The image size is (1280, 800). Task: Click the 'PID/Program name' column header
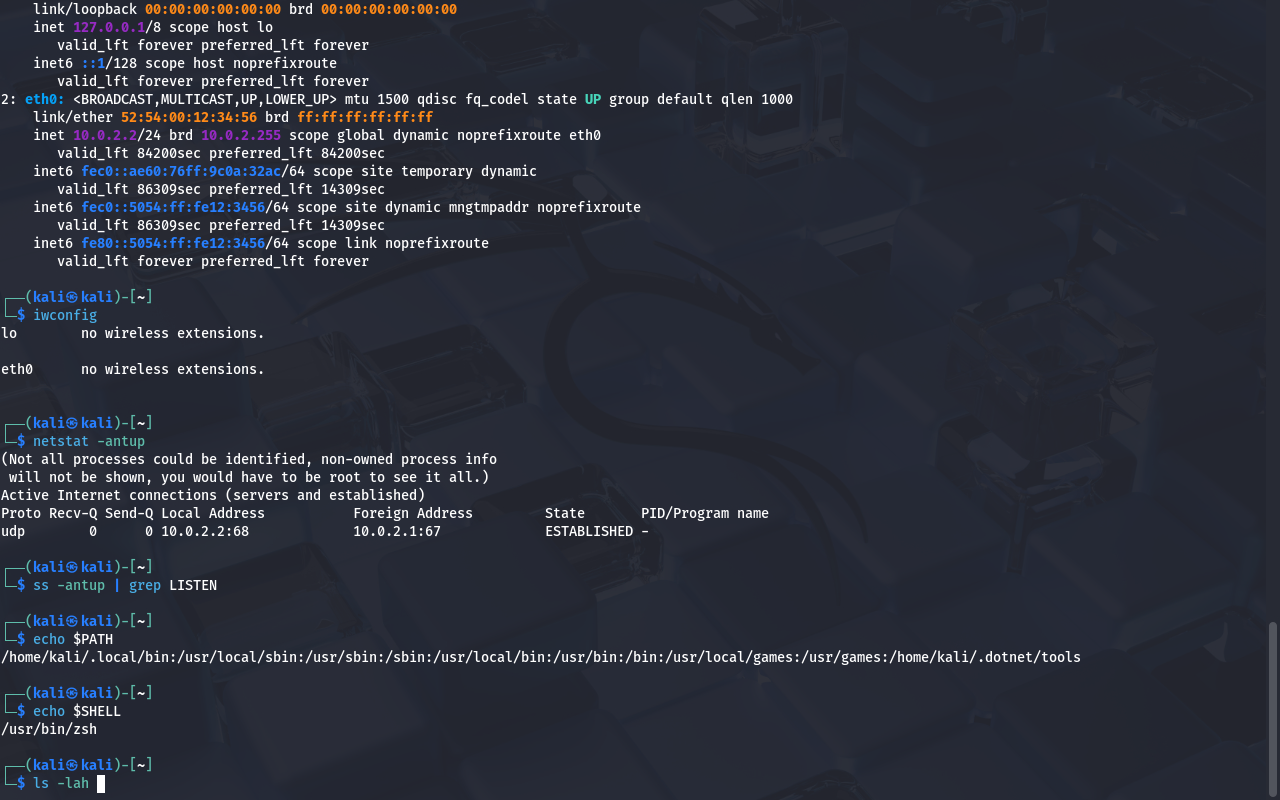click(705, 513)
